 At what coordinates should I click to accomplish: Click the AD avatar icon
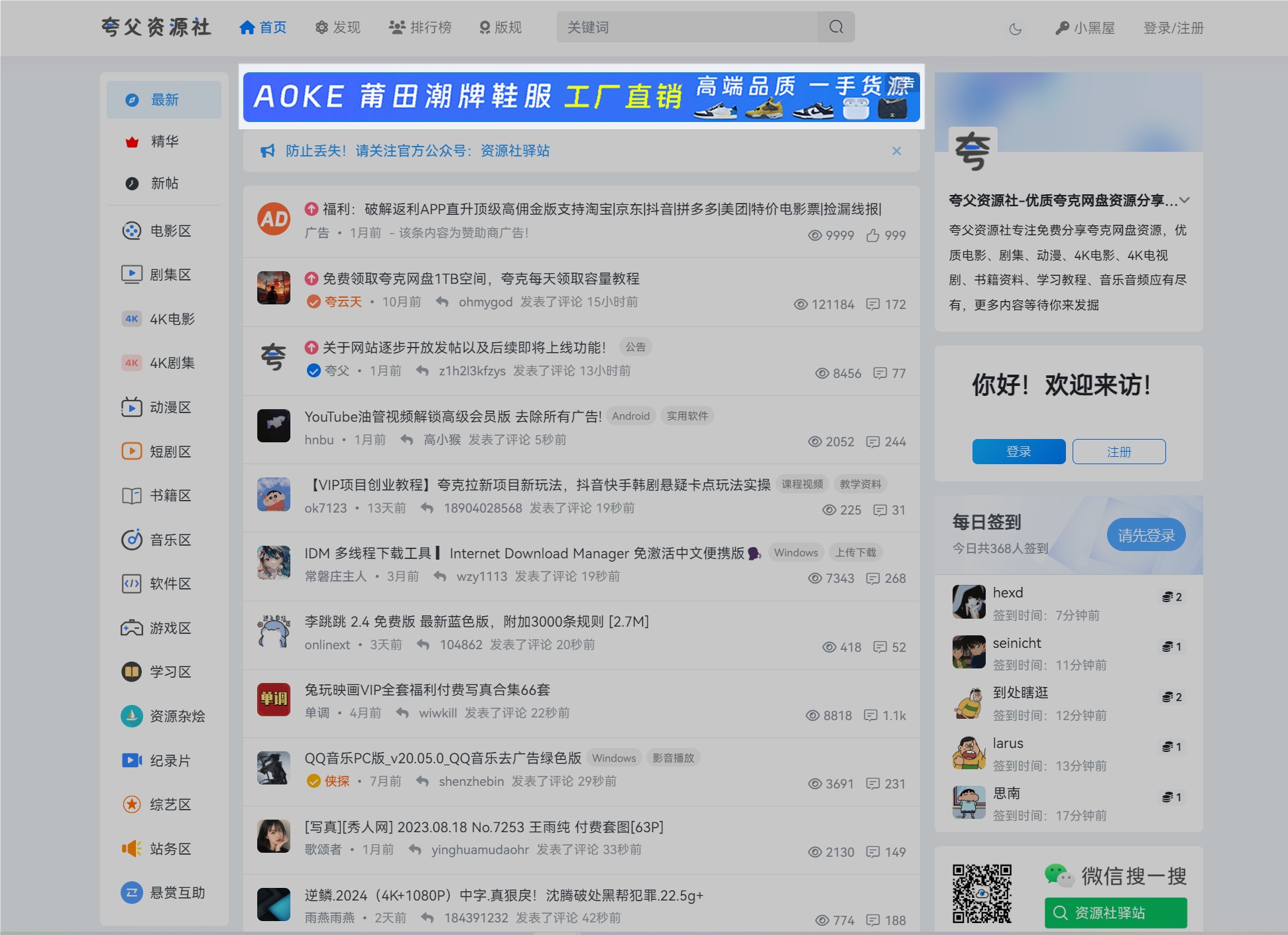coord(274,219)
